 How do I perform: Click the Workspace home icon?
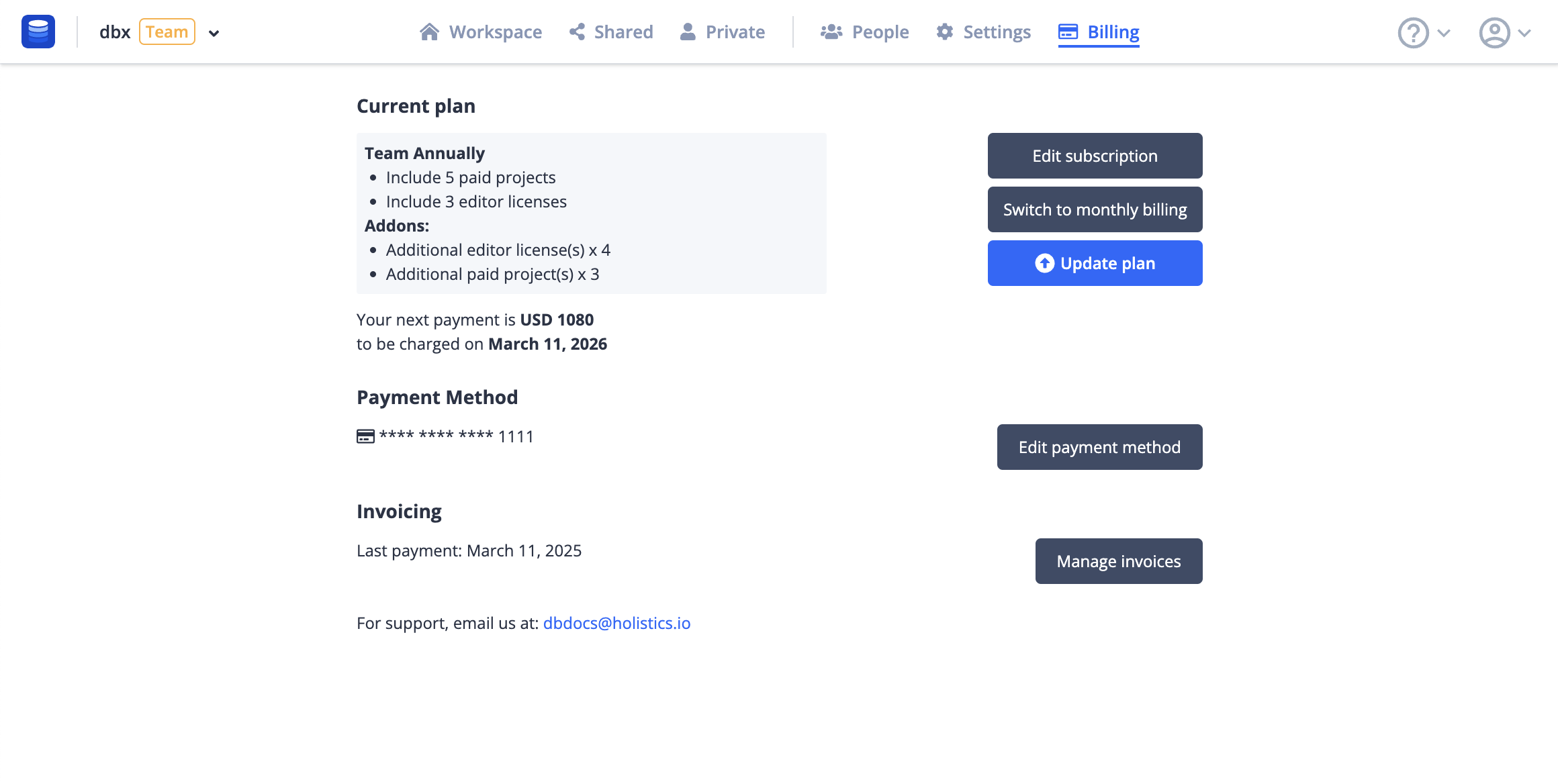[429, 32]
